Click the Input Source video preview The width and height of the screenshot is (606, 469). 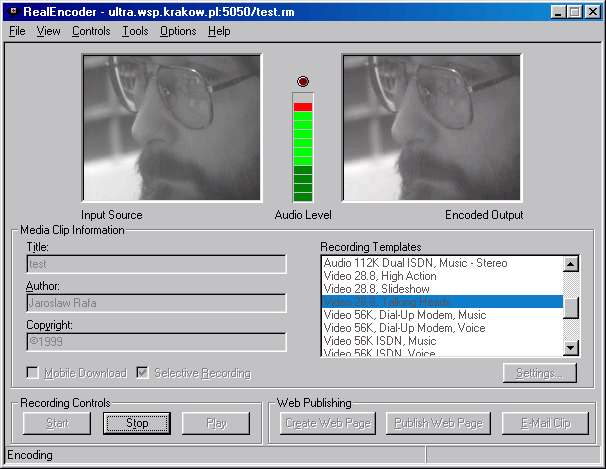(172, 128)
